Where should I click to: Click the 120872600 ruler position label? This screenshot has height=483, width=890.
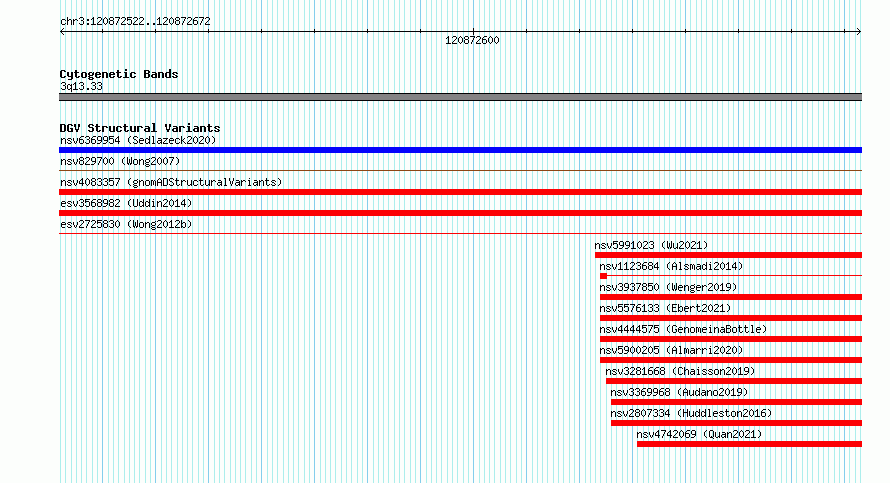pos(472,40)
